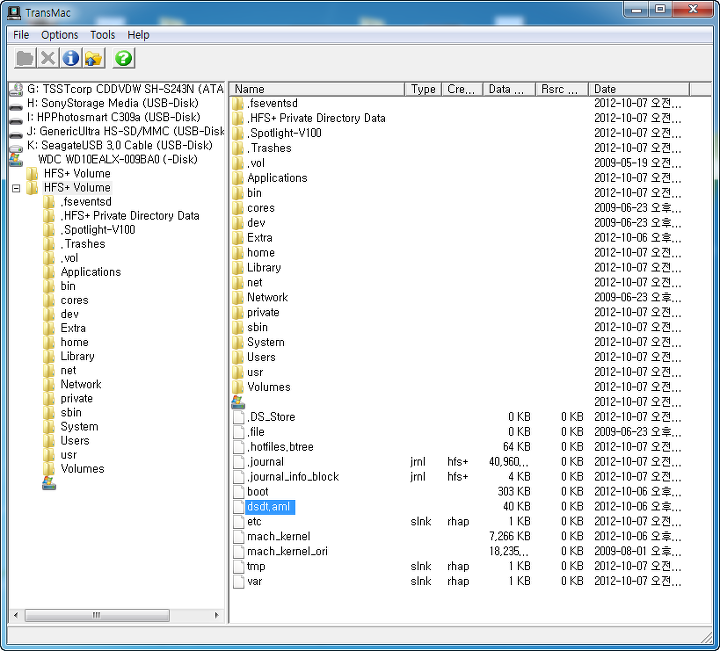Click the mach_kernel file icon
The width and height of the screenshot is (720, 651).
(x=238, y=536)
